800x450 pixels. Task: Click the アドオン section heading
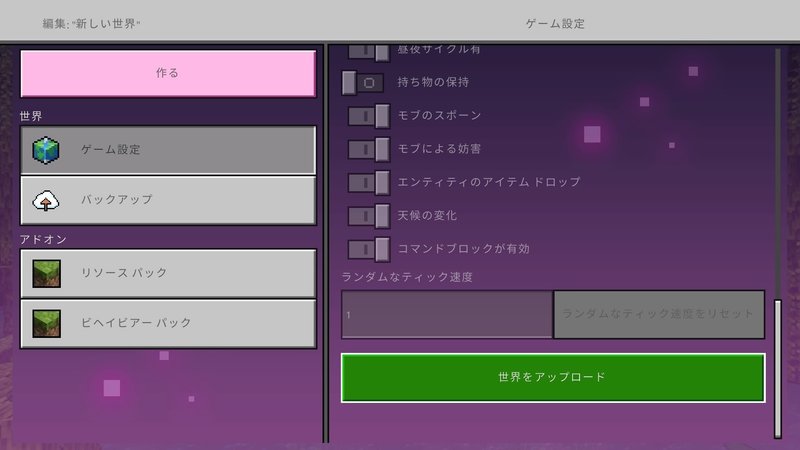pyautogui.click(x=43, y=239)
